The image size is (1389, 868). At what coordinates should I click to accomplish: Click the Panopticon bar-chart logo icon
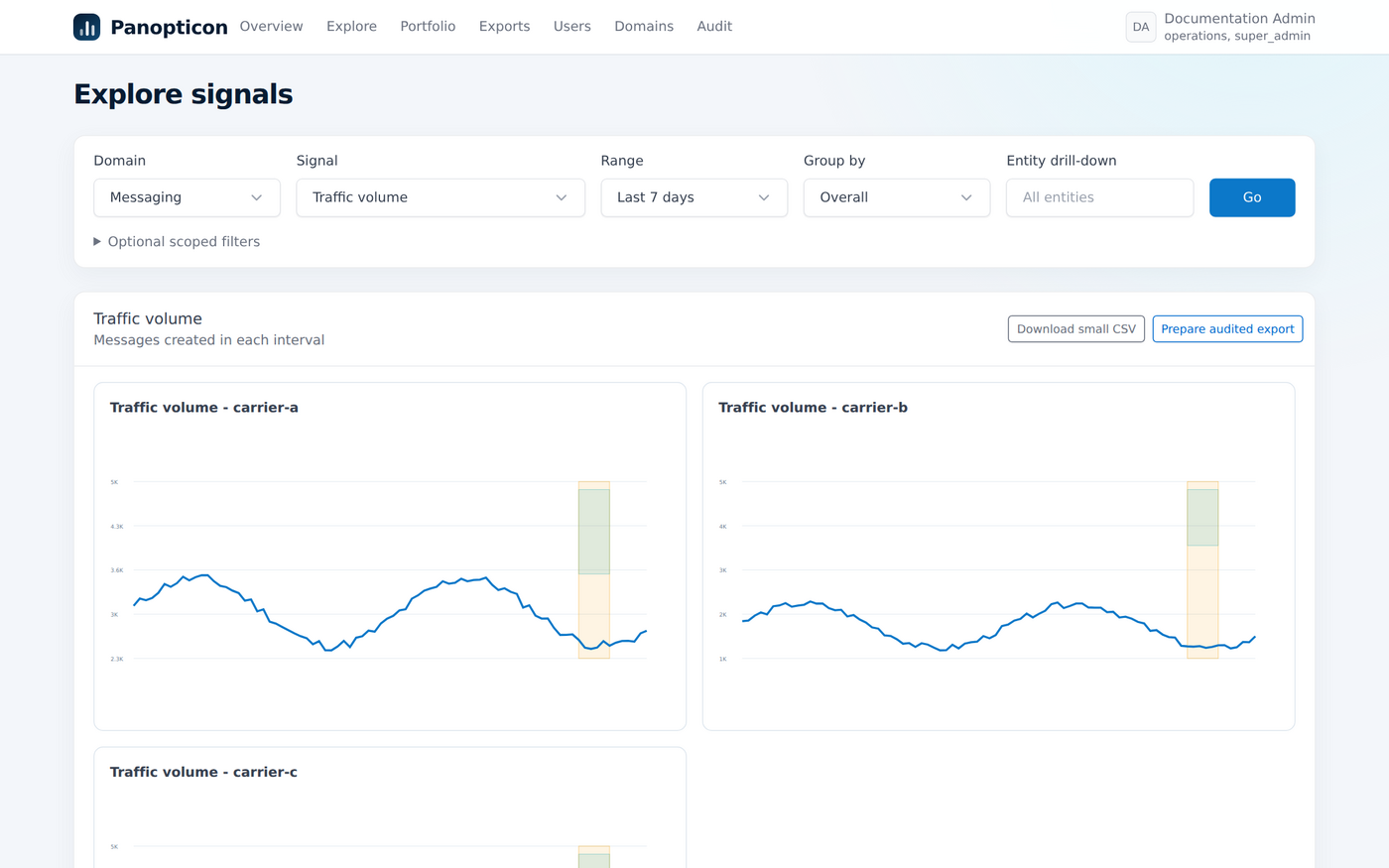click(87, 27)
